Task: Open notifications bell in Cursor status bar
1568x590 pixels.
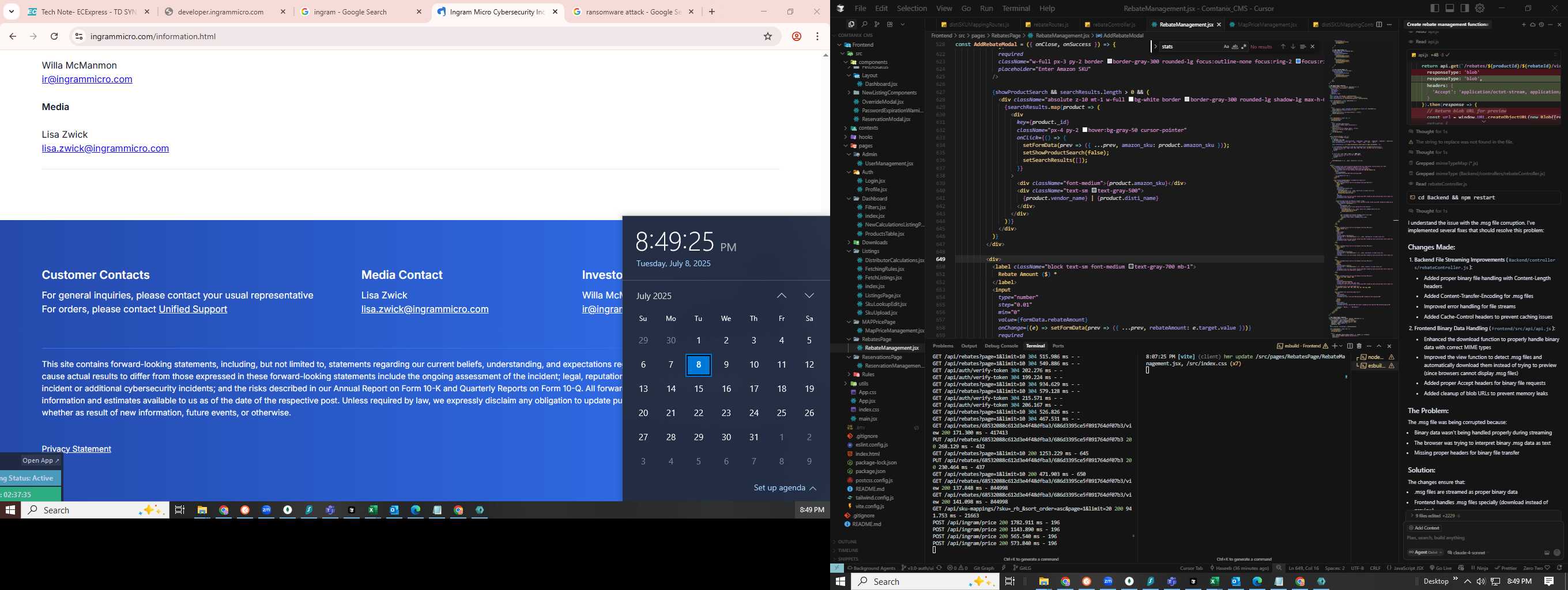Action: coord(1559,568)
